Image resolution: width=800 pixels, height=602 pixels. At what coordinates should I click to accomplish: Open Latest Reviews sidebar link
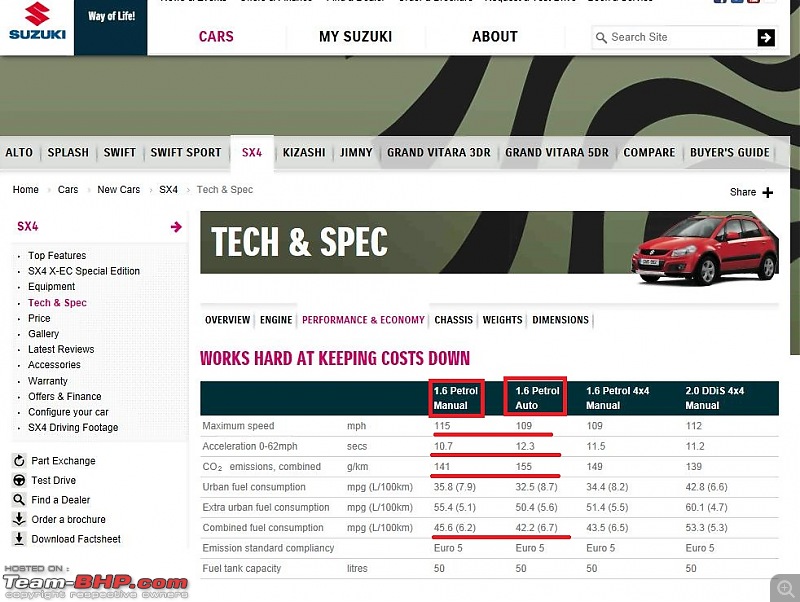(61, 349)
